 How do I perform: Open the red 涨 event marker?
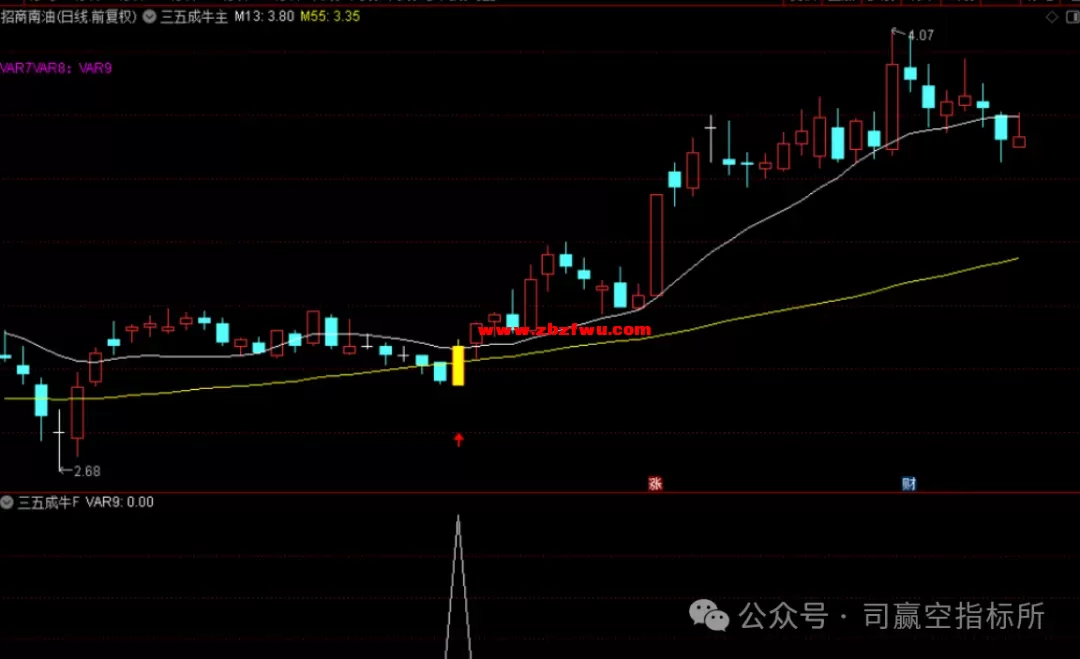click(655, 483)
